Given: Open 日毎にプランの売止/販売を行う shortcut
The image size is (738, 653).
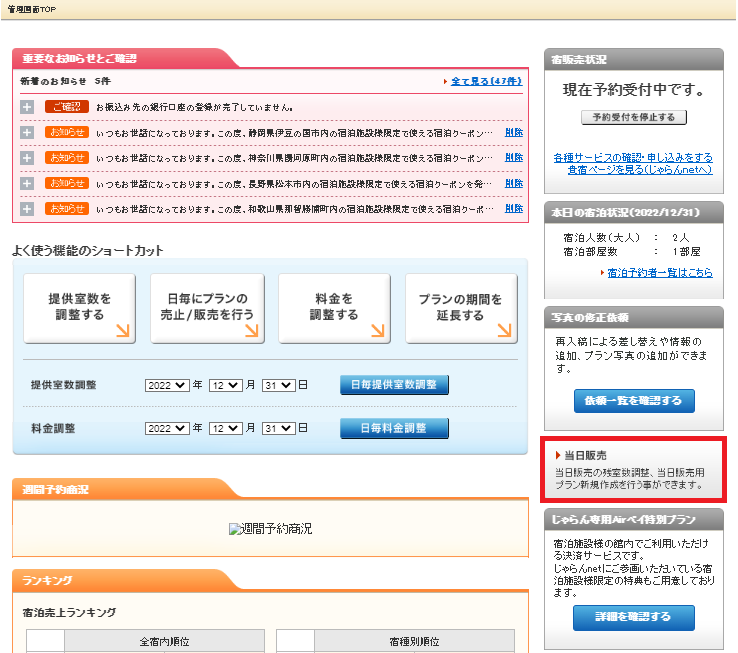Looking at the screenshot, I should click(x=207, y=308).
